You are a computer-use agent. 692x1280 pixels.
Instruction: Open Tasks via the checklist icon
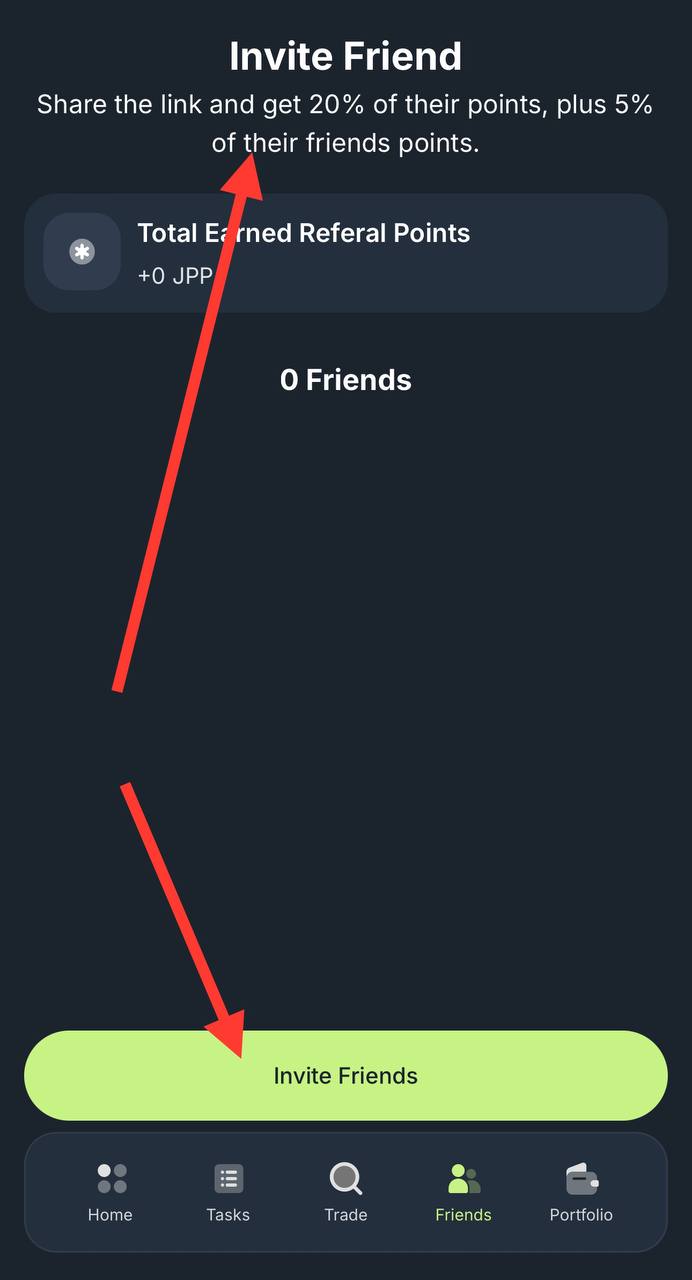pos(228,1178)
